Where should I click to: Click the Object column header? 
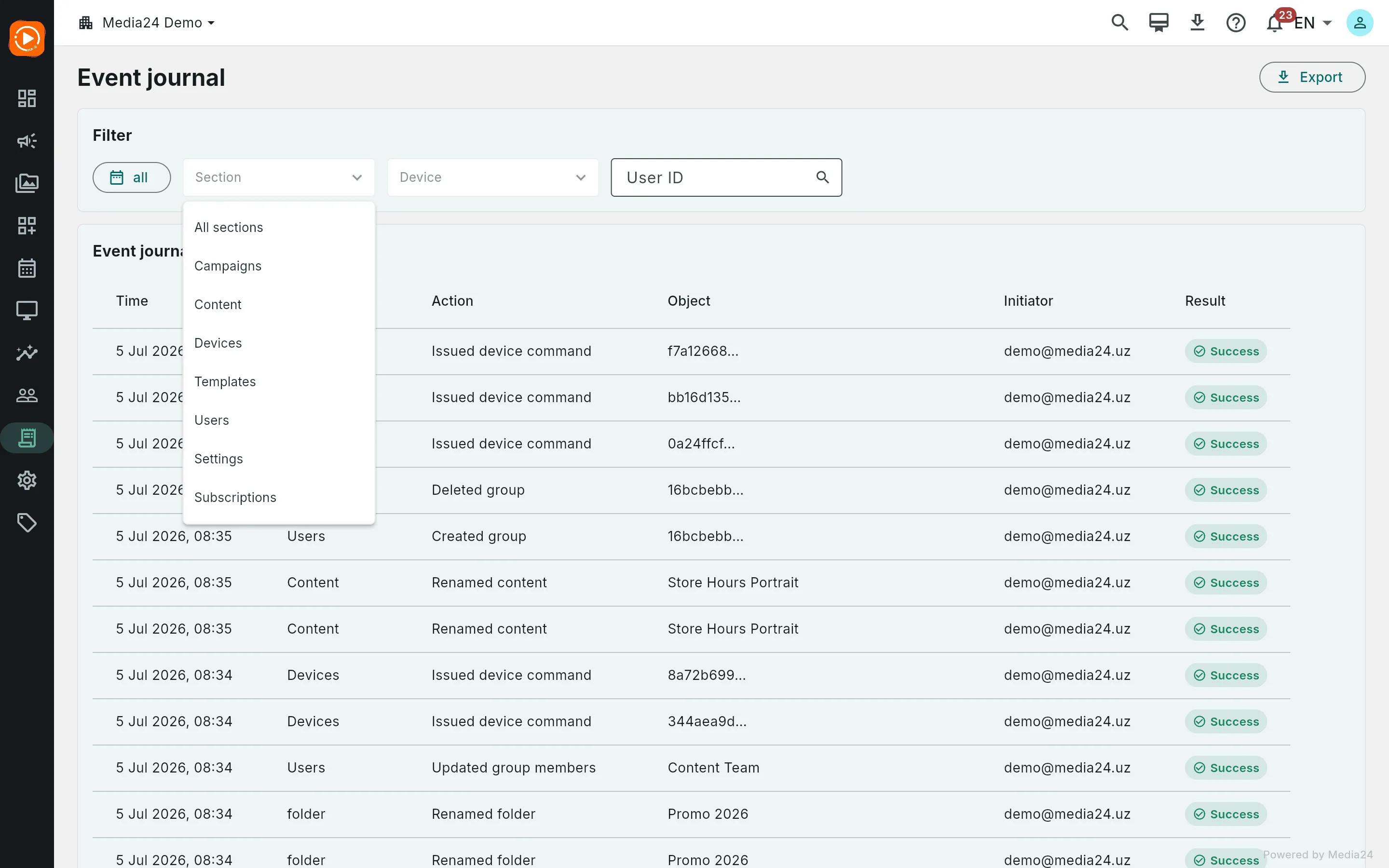coord(689,301)
